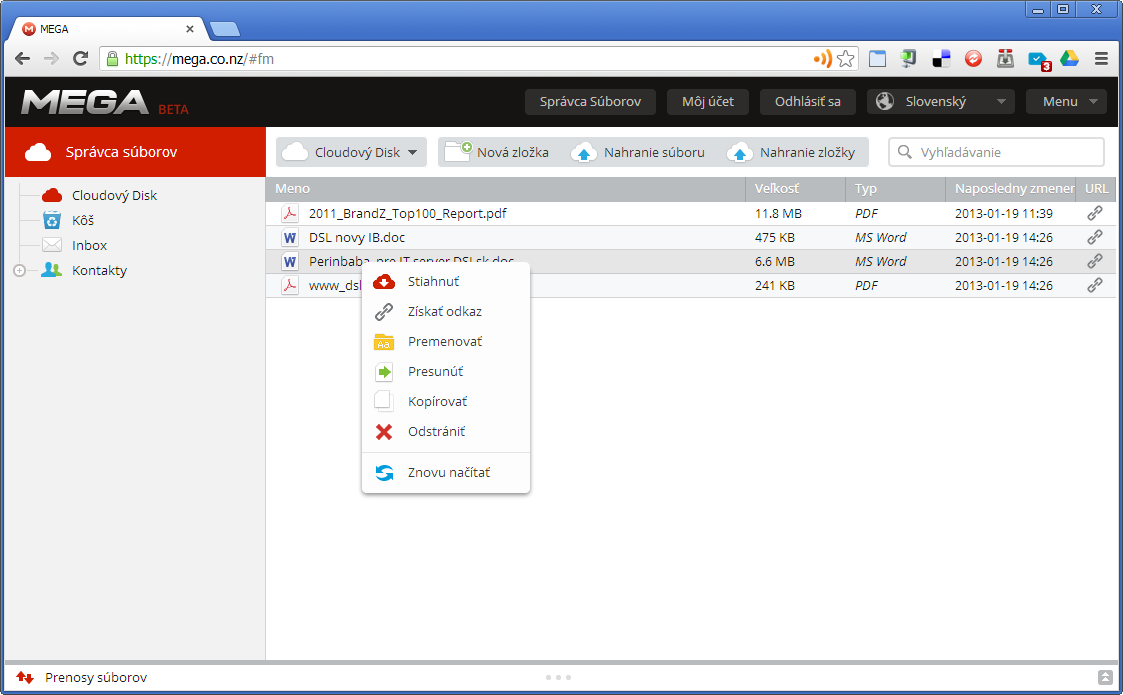Click the Inbox envelope icon
The image size is (1123, 695).
52,245
